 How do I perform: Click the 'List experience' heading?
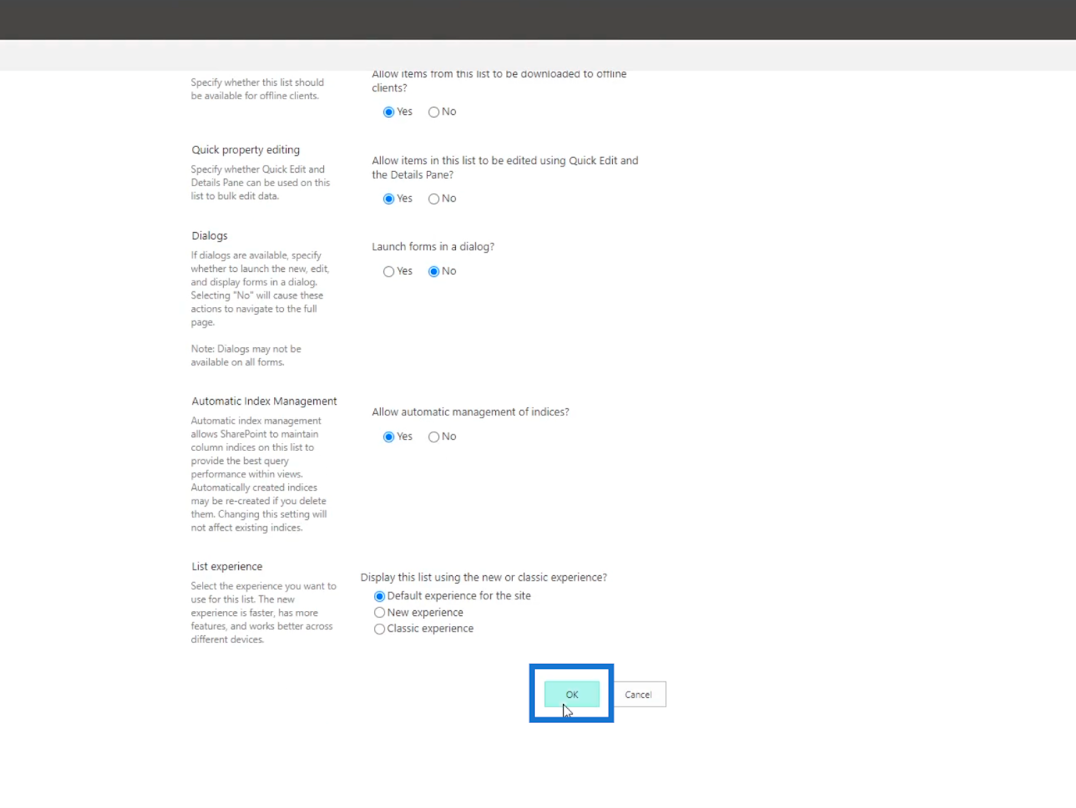pos(226,566)
